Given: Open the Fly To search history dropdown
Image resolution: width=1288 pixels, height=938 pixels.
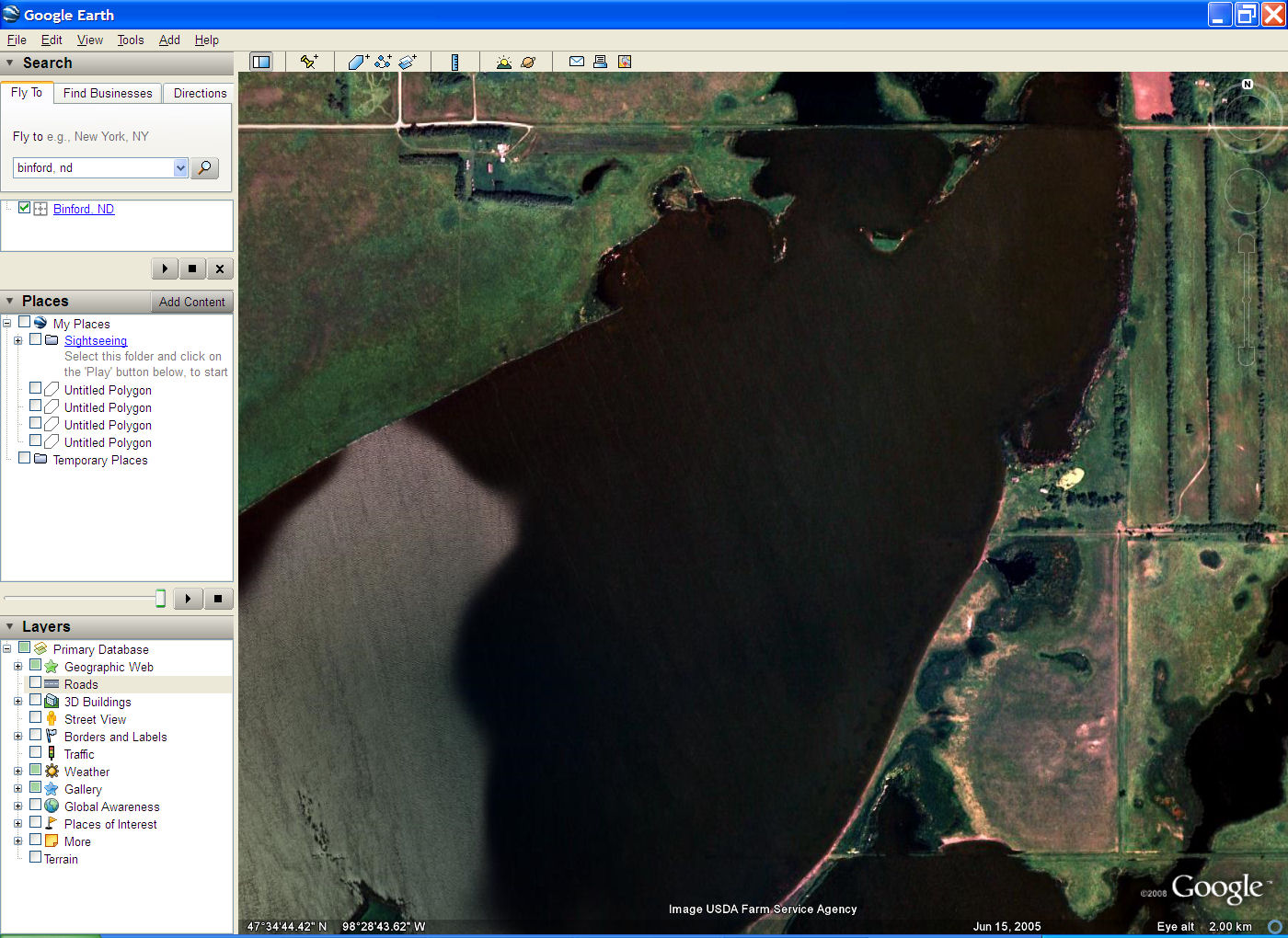Looking at the screenshot, I should (180, 167).
